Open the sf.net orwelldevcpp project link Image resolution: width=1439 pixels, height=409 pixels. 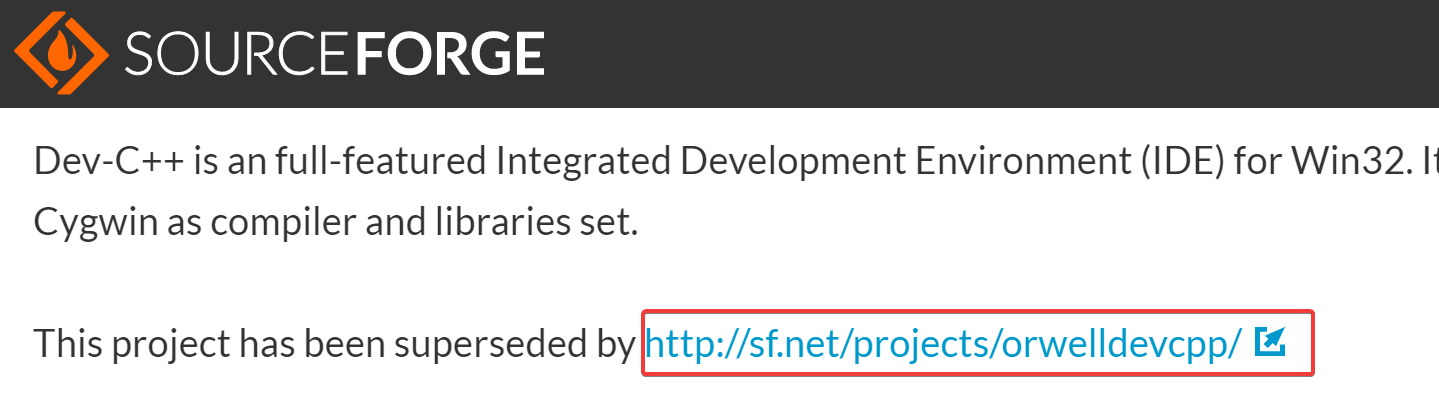942,344
